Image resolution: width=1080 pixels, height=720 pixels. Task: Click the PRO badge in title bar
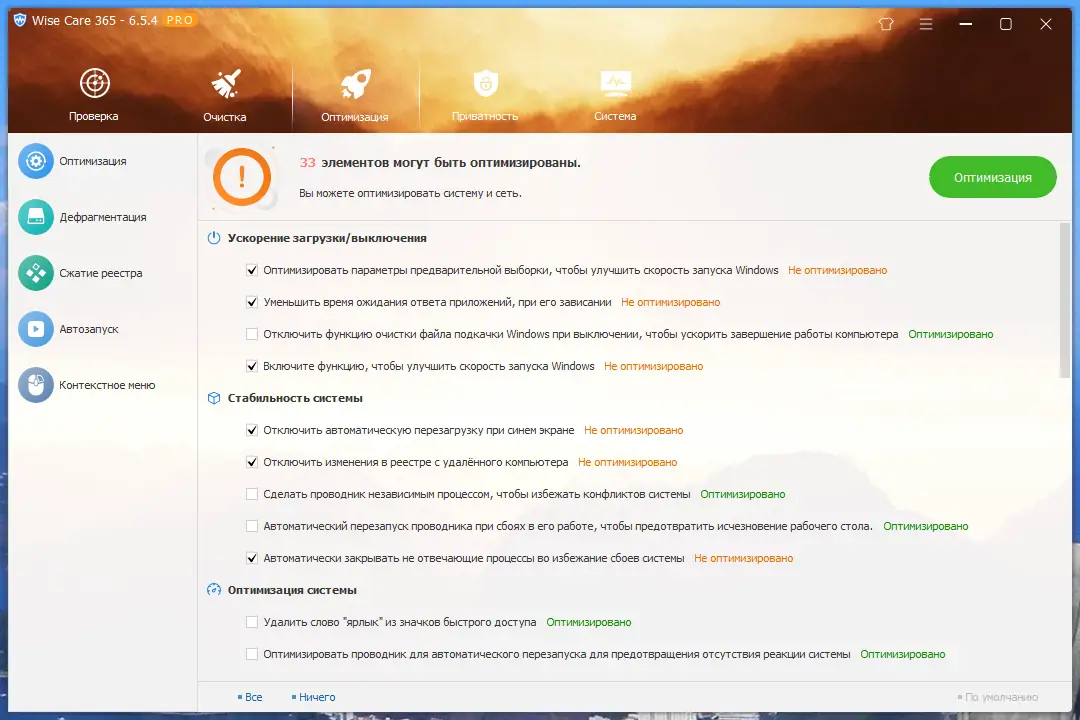180,20
